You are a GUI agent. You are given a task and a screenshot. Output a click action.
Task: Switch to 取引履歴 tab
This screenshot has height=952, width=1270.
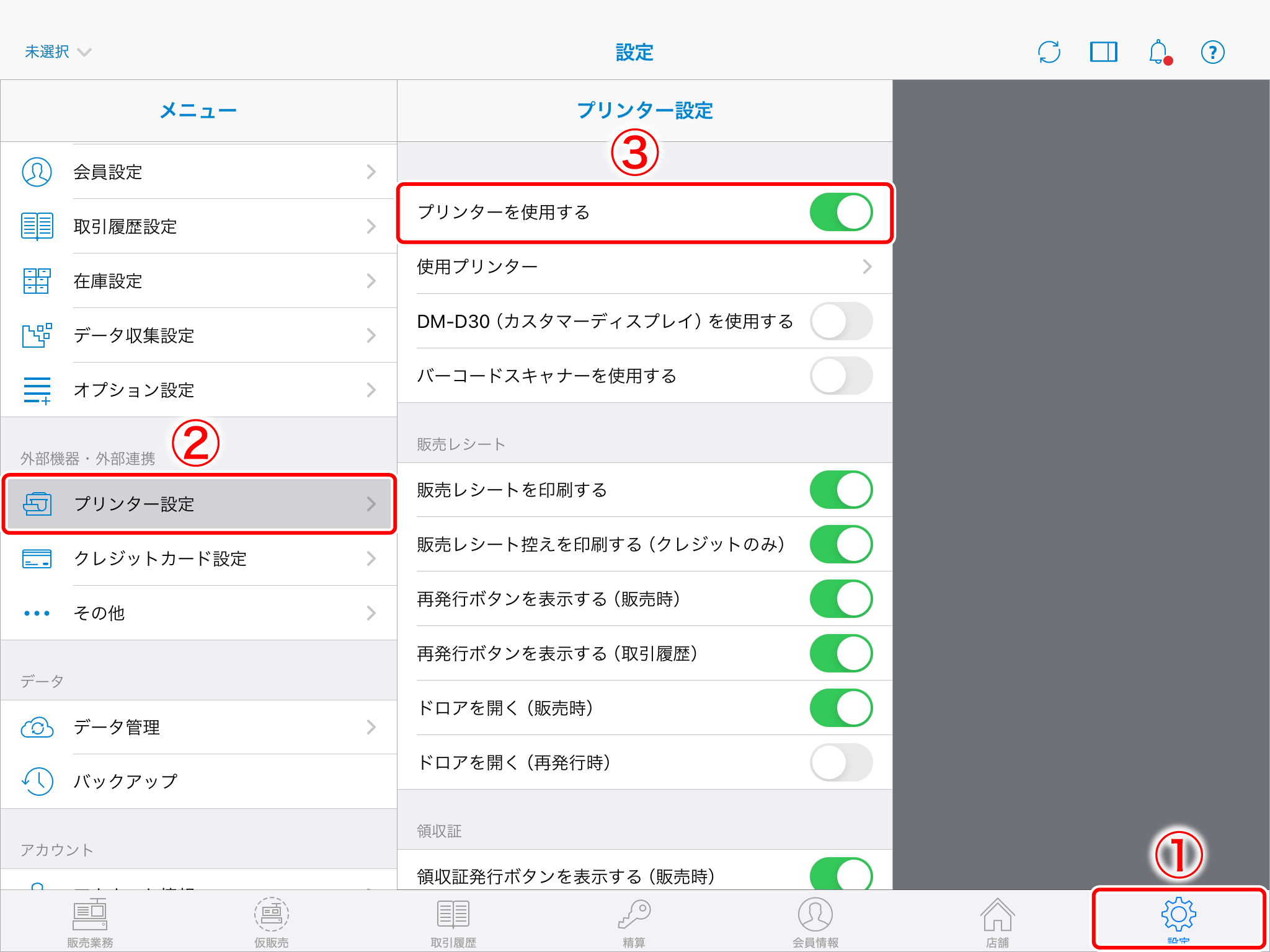point(453,923)
